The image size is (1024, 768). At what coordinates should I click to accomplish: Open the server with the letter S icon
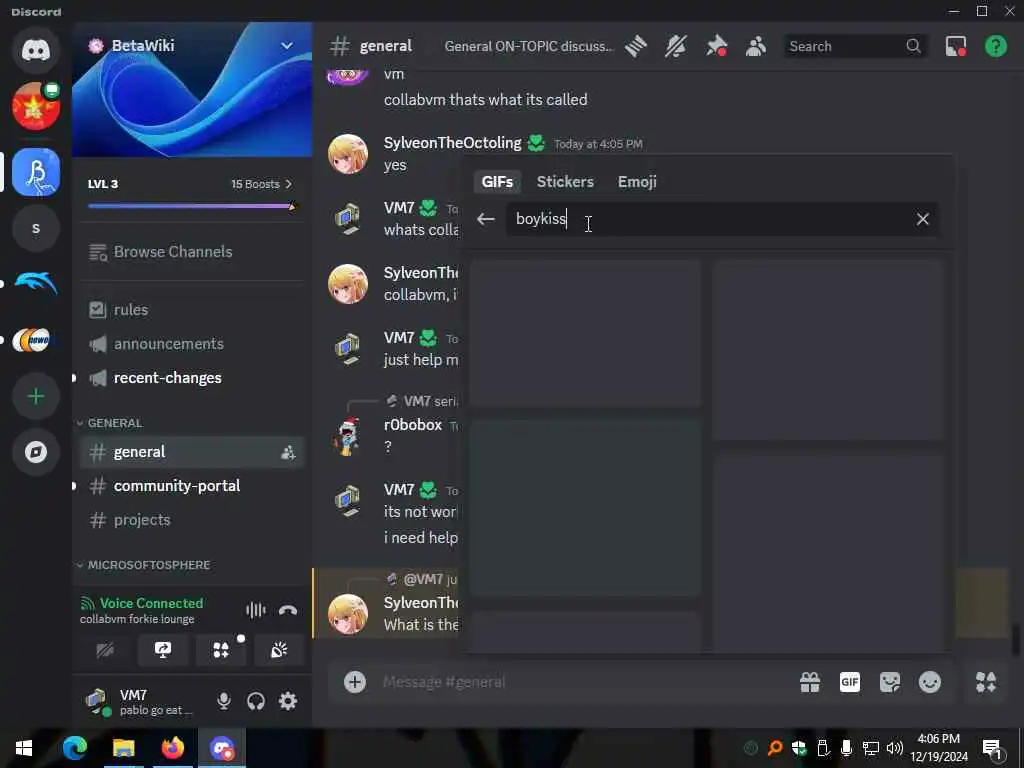(36, 229)
